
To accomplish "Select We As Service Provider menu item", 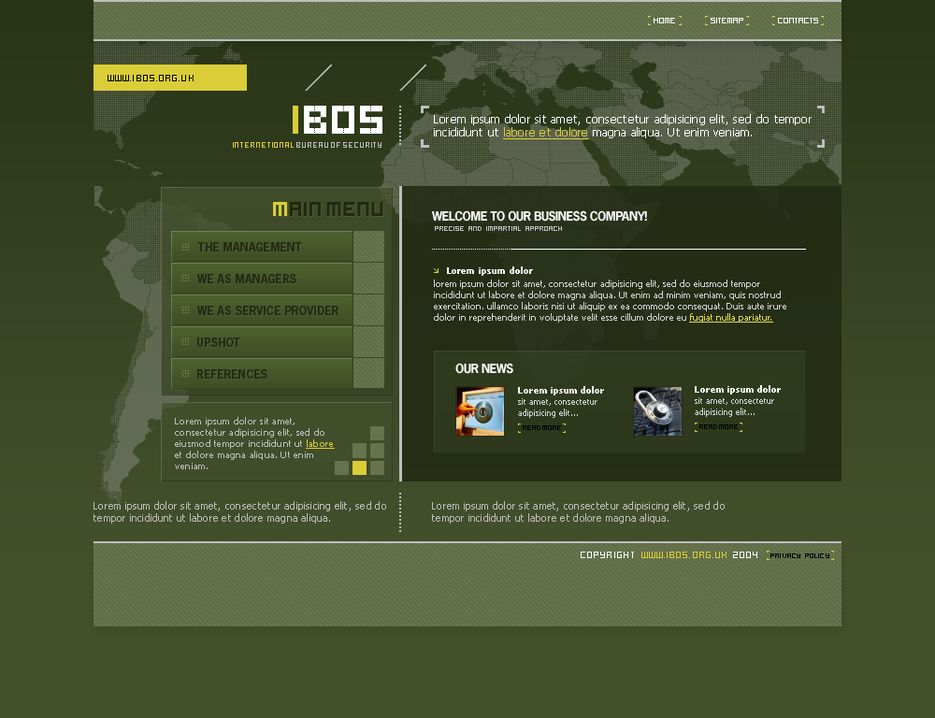I will click(262, 310).
